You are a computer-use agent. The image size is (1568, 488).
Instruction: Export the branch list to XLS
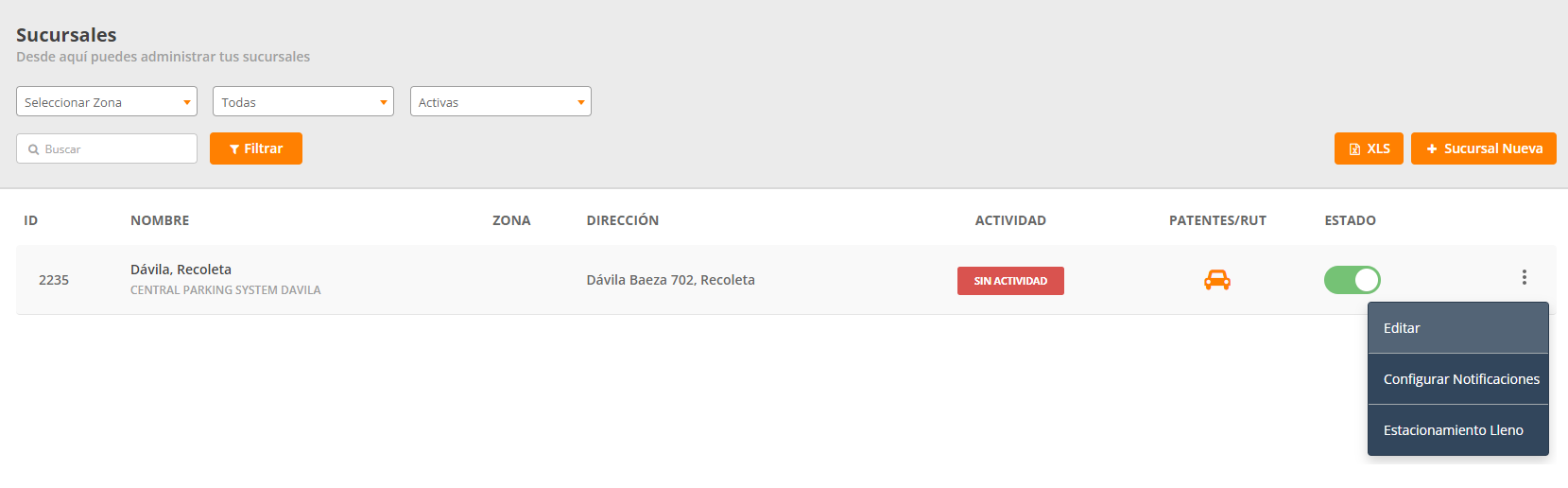[x=1368, y=148]
